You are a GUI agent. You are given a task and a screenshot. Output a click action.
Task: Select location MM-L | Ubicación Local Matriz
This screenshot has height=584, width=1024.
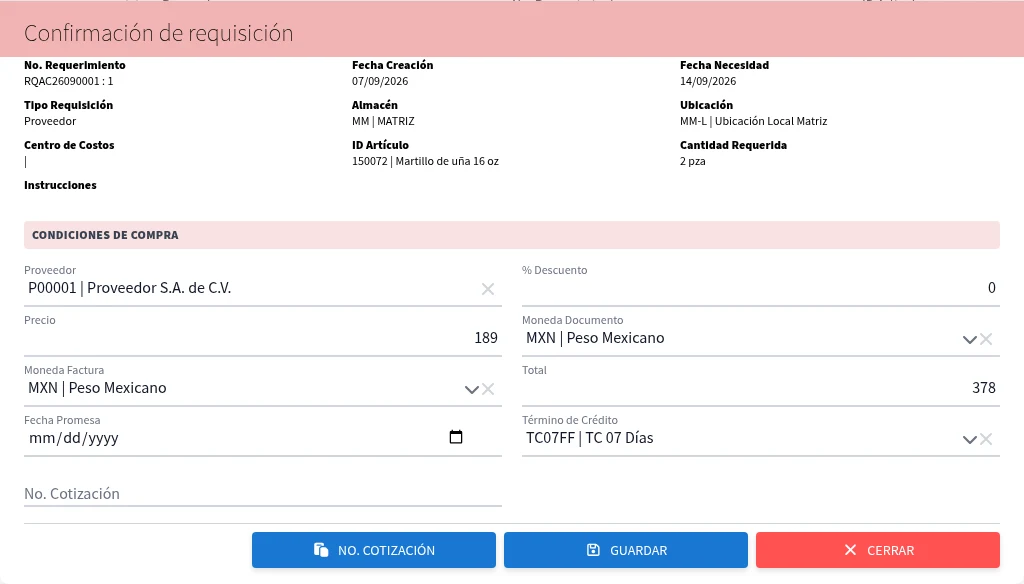(754, 121)
